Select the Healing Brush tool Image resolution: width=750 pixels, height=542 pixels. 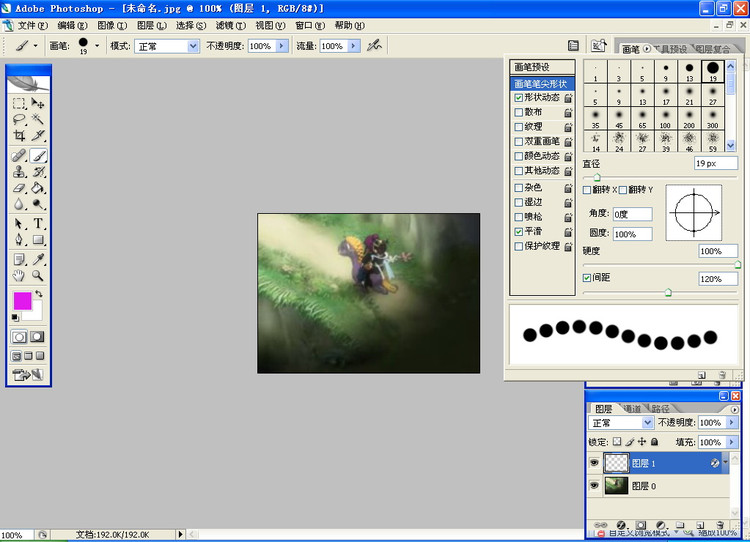(x=19, y=155)
